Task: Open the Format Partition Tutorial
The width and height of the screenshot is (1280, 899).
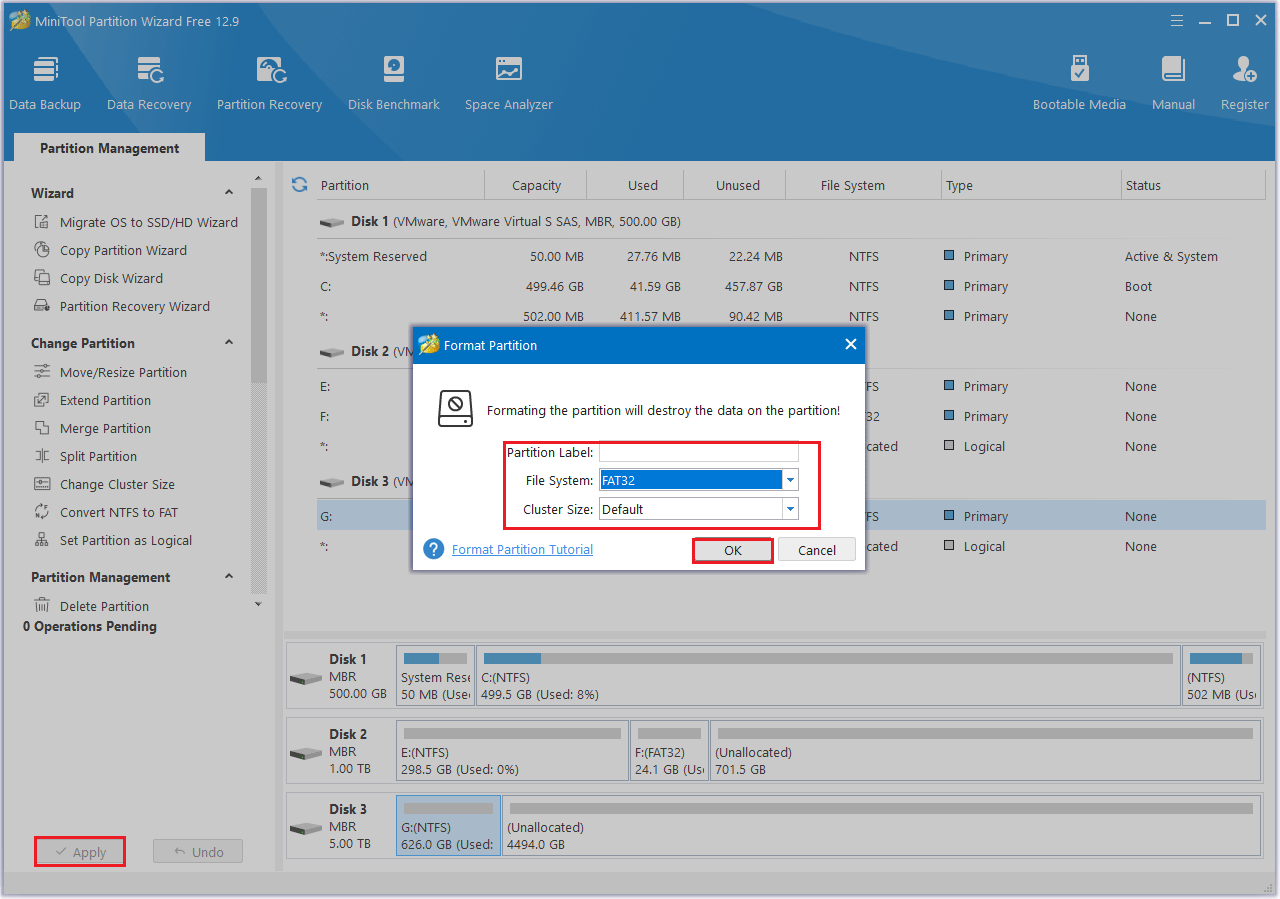Action: [521, 549]
